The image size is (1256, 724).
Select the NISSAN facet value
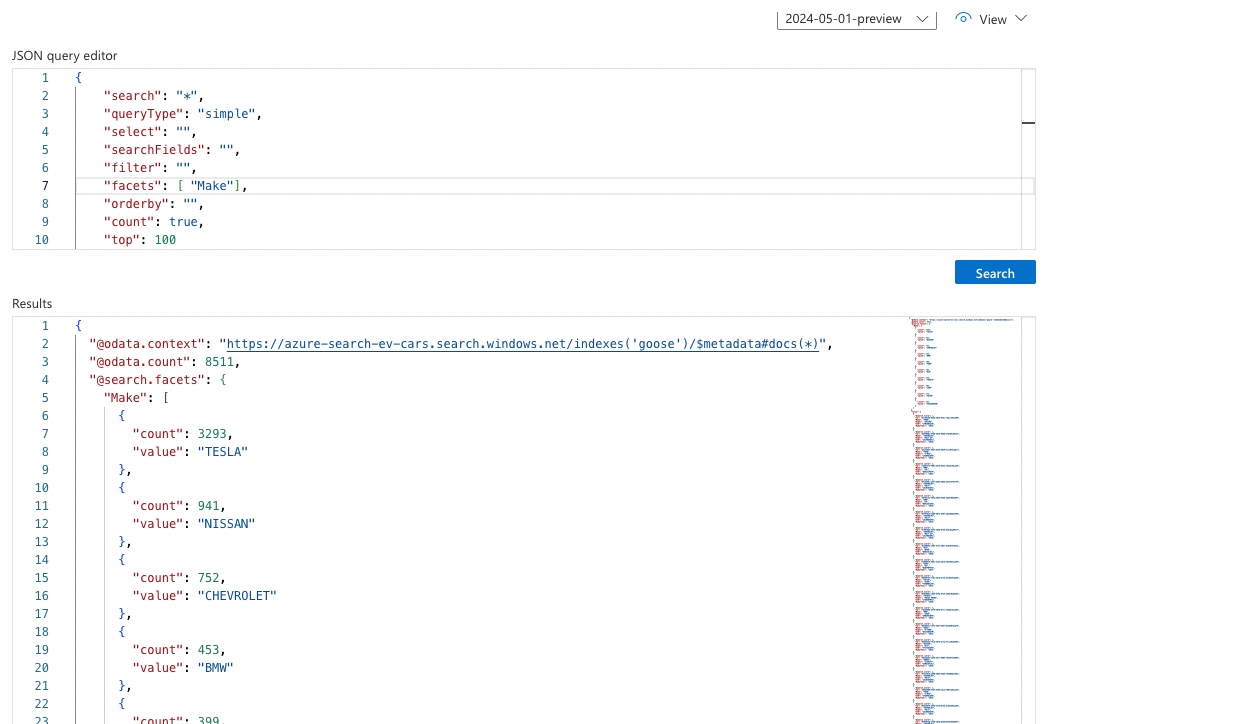coord(225,523)
